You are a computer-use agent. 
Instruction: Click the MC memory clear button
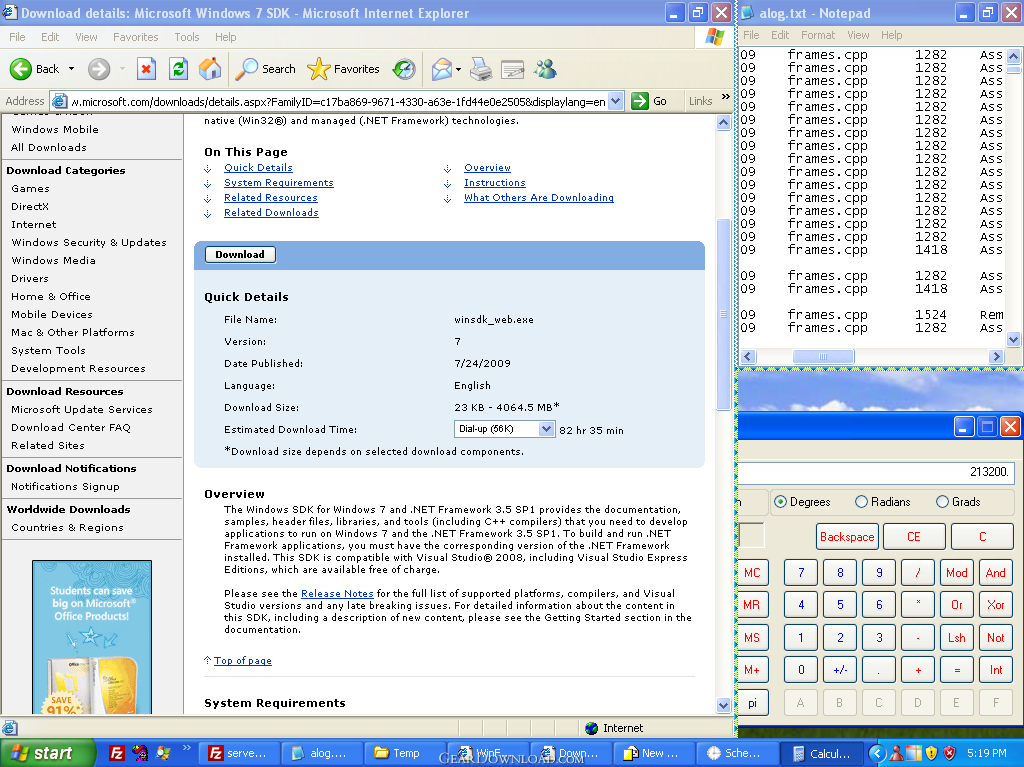pyautogui.click(x=752, y=573)
